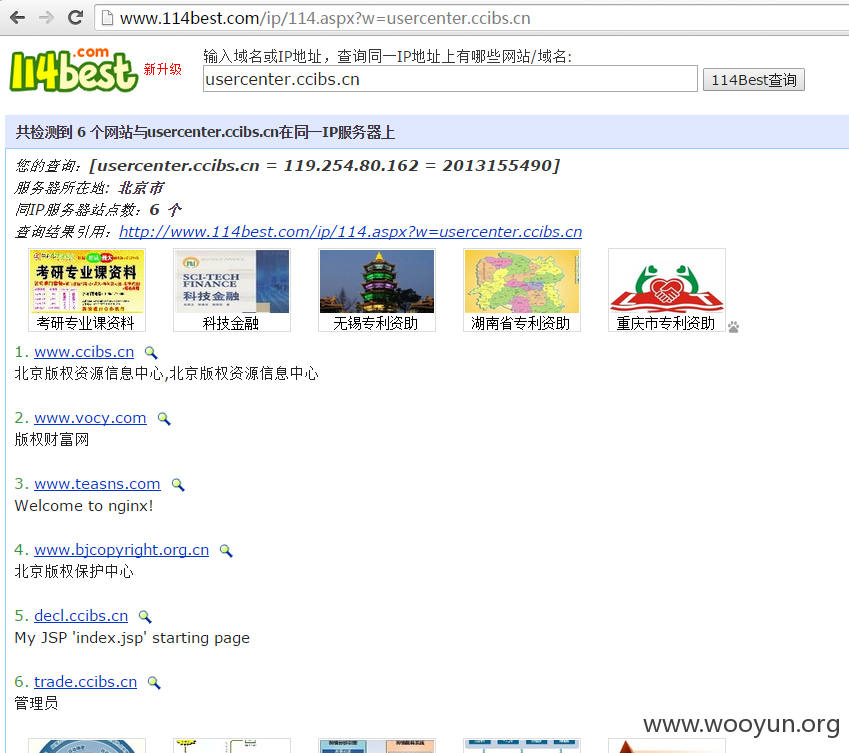Click the "My JSP 'index.jsp' starting page" text
The height and width of the screenshot is (753, 849).
pyautogui.click(x=132, y=638)
